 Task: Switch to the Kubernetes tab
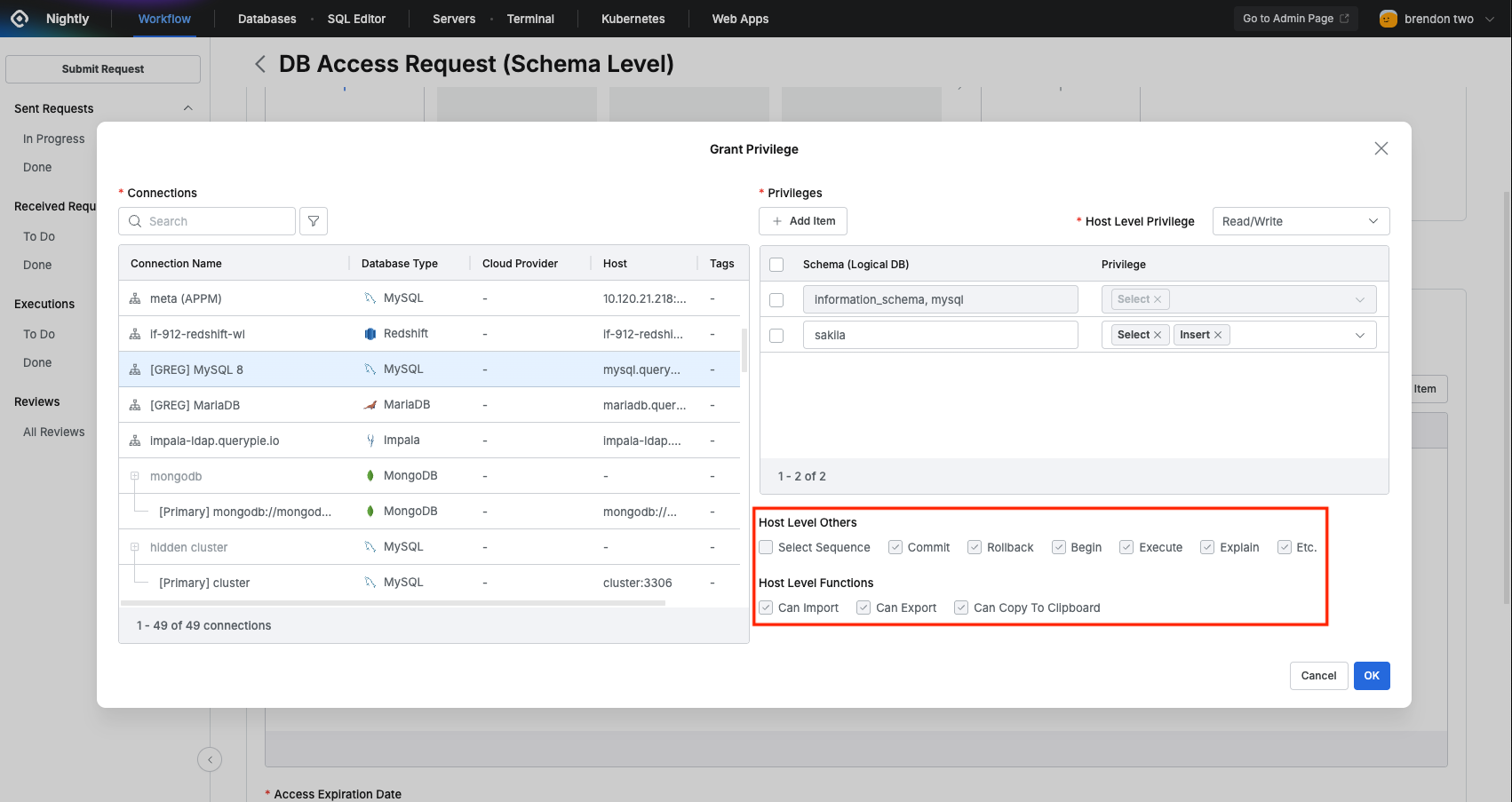[633, 19]
